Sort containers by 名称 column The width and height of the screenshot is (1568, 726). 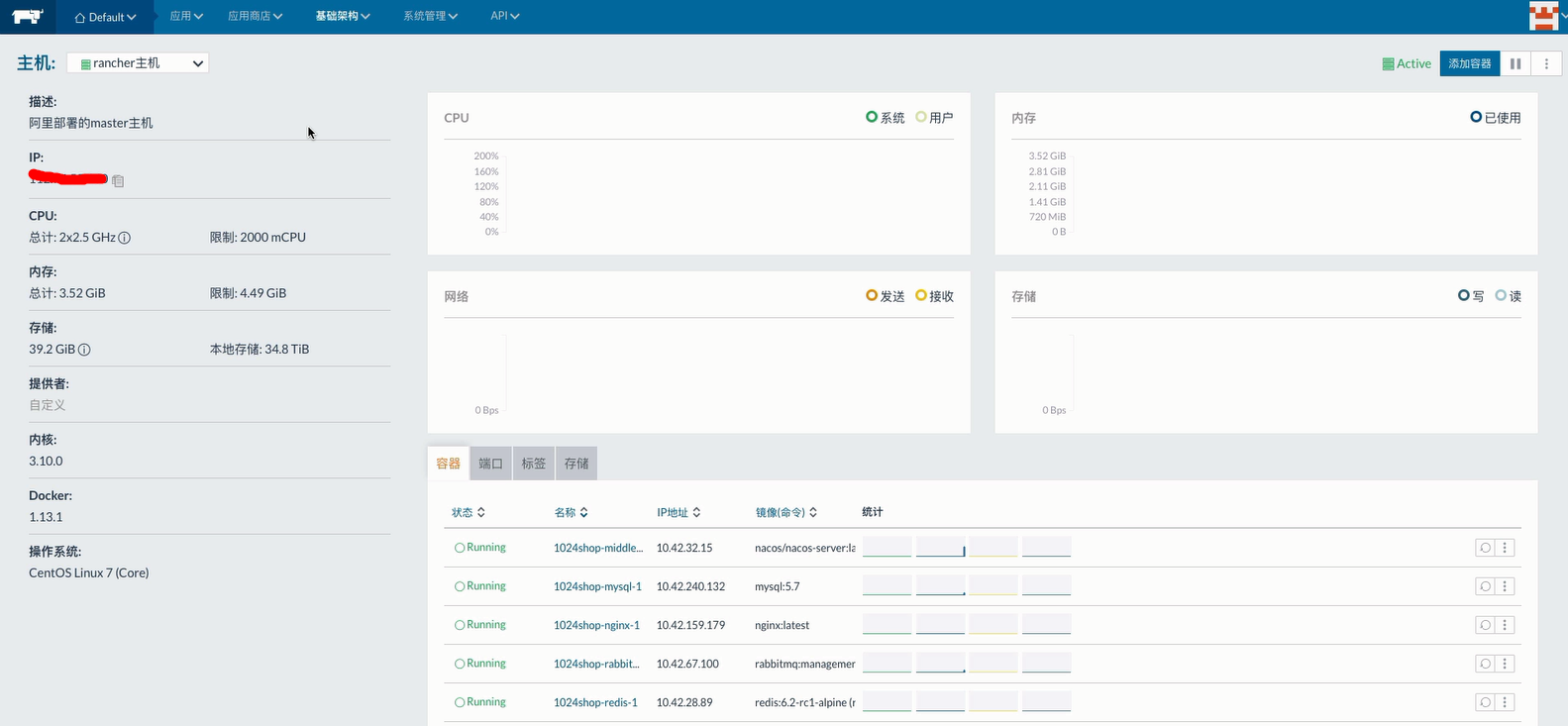(572, 513)
